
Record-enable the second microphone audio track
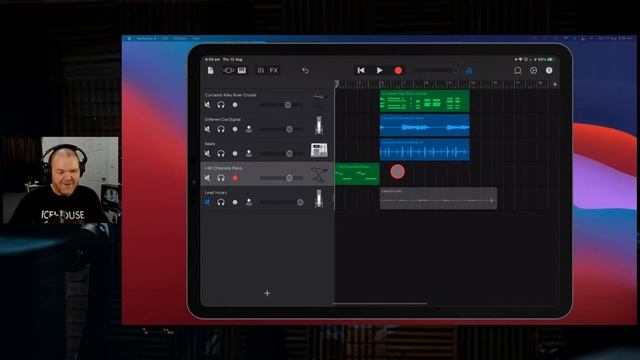(x=235, y=129)
